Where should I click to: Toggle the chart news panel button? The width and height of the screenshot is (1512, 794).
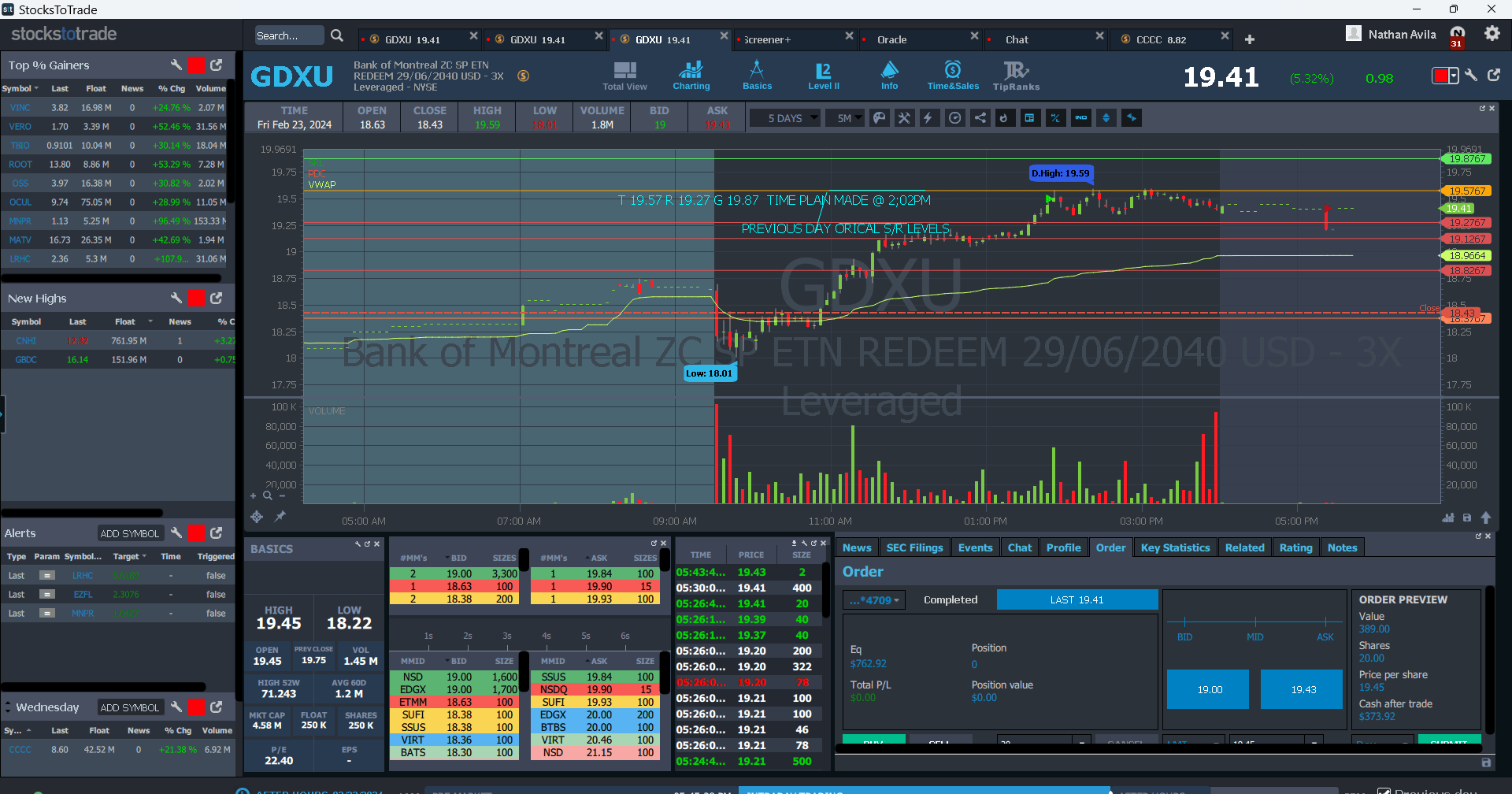click(x=1029, y=118)
